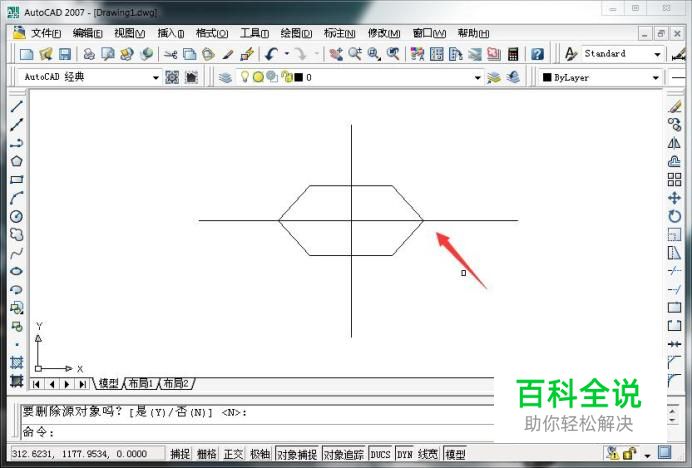Open the QuickCalc calculator
The width and height of the screenshot is (692, 468).
pyautogui.click(x=513, y=54)
